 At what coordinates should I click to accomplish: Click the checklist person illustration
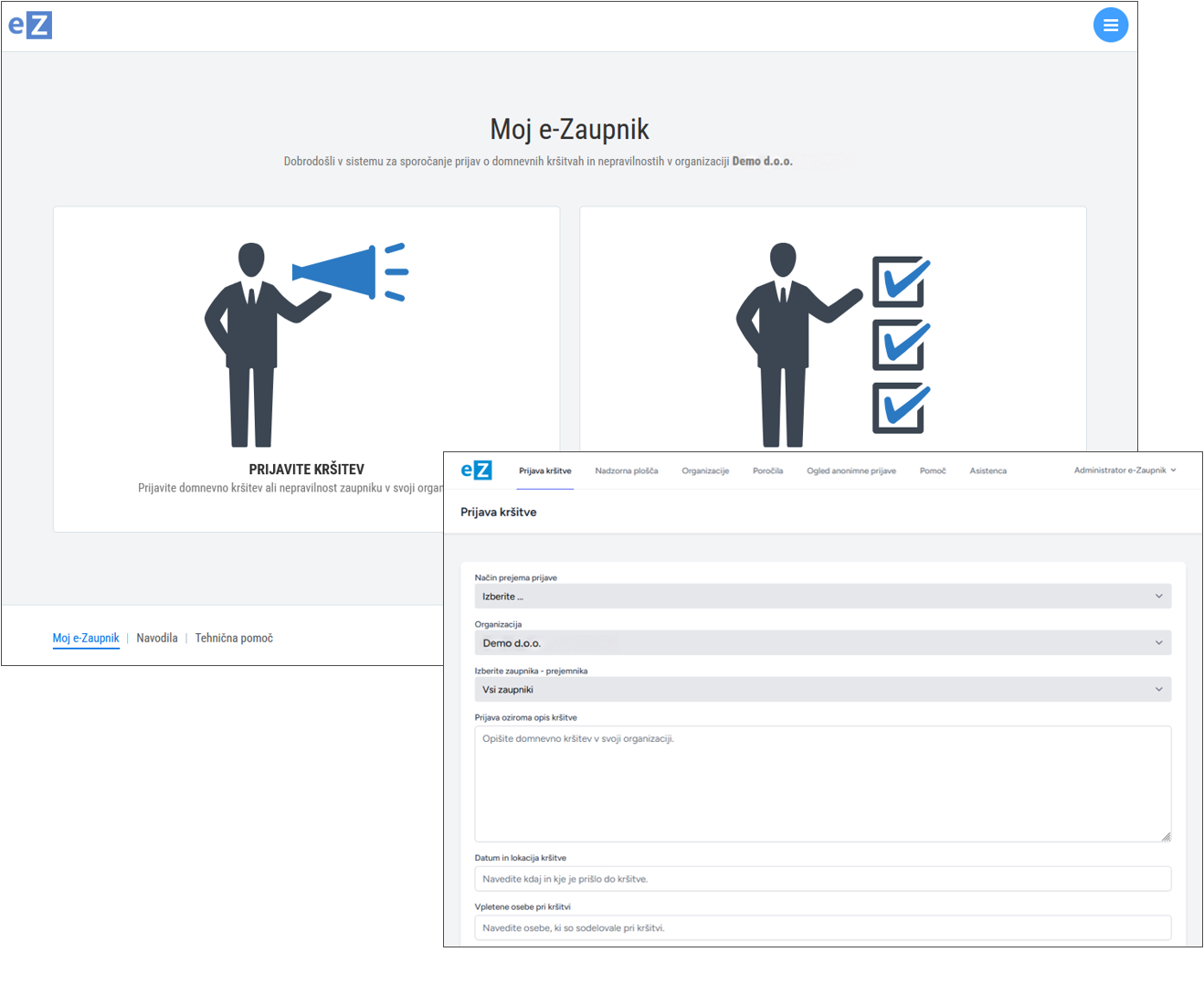(x=833, y=344)
